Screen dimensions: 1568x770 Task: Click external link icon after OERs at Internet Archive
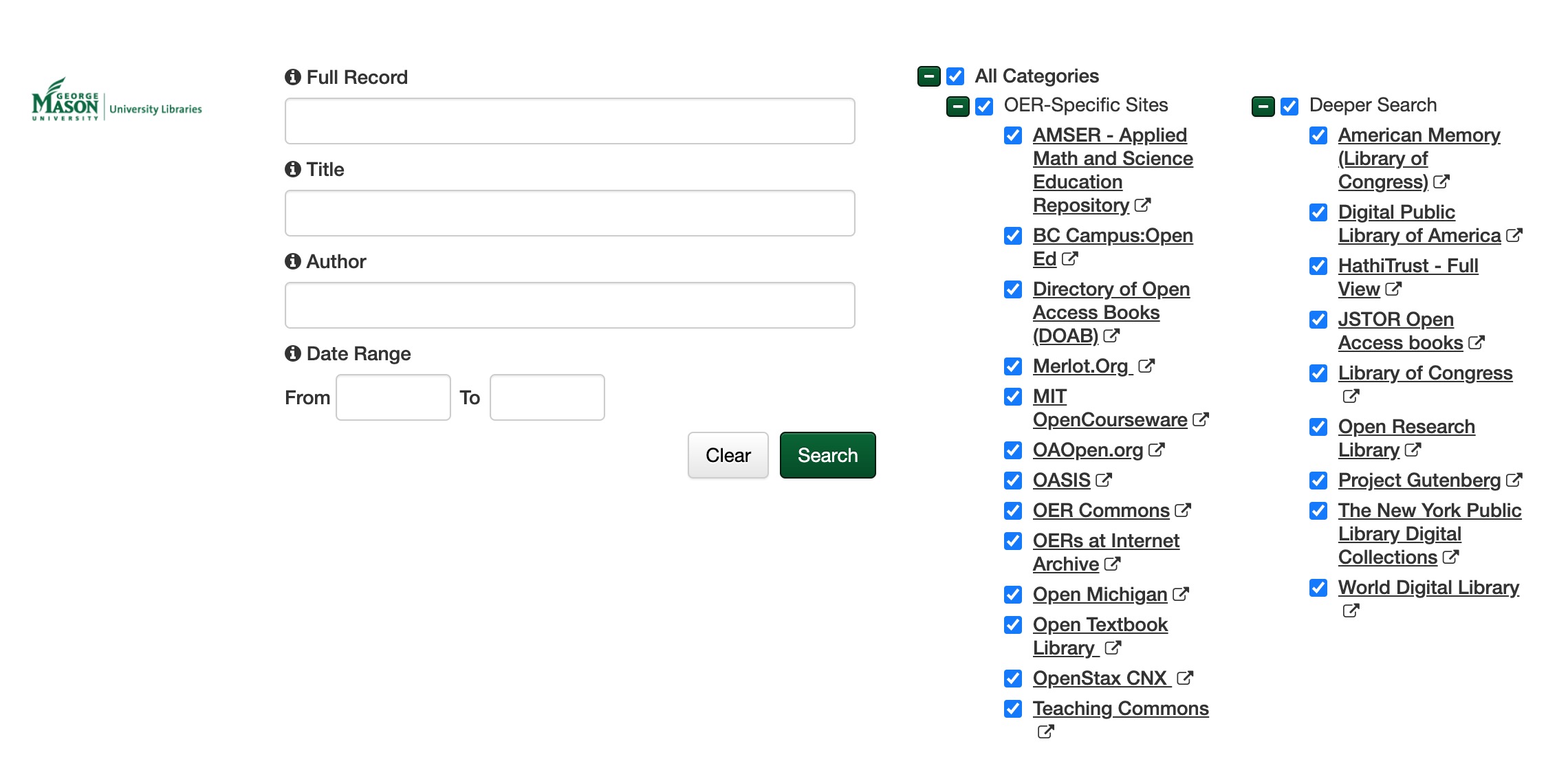1112,564
